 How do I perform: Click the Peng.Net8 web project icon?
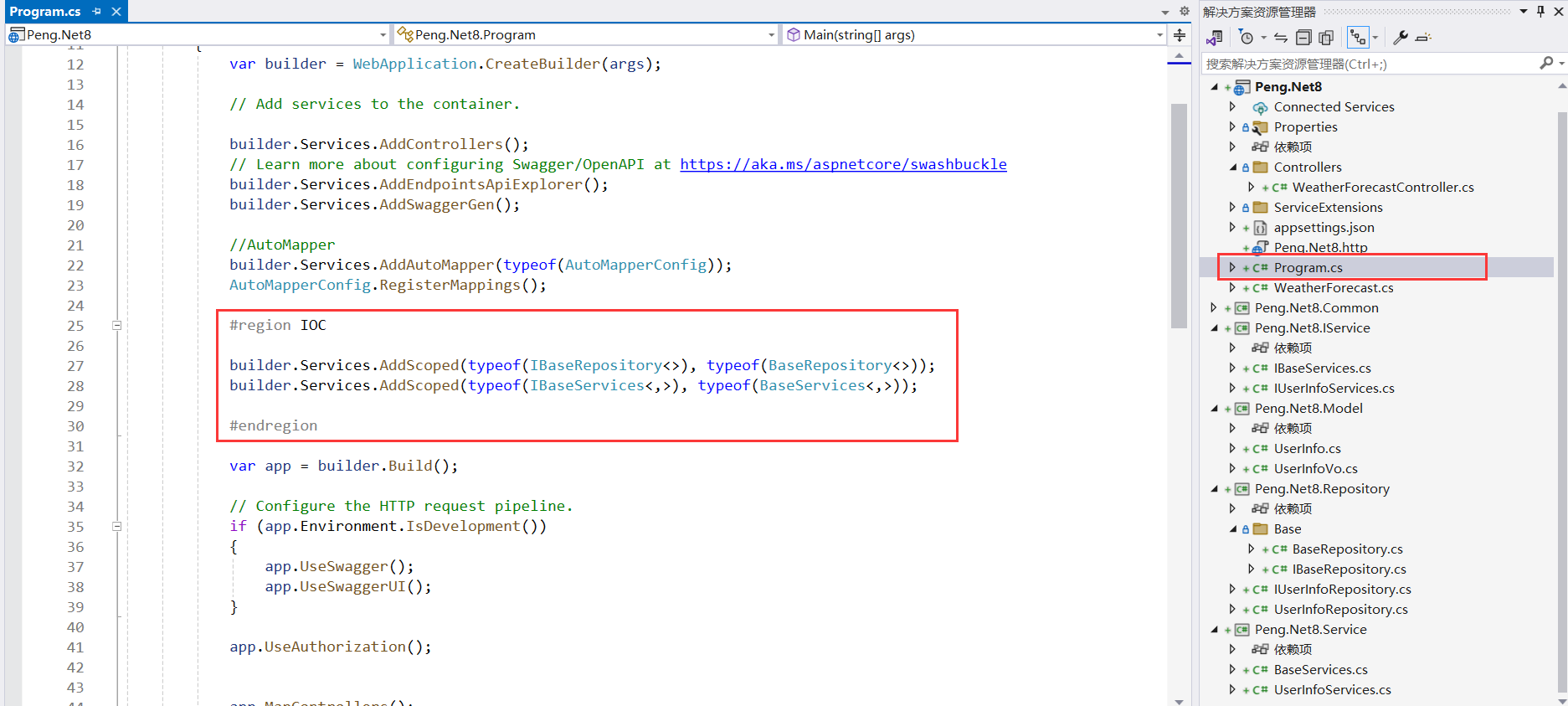1242,87
